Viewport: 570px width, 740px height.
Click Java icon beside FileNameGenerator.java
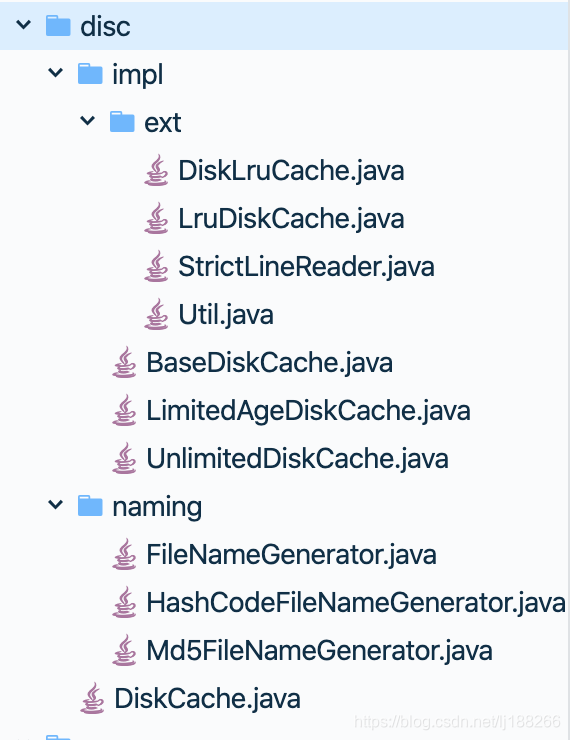click(x=124, y=554)
